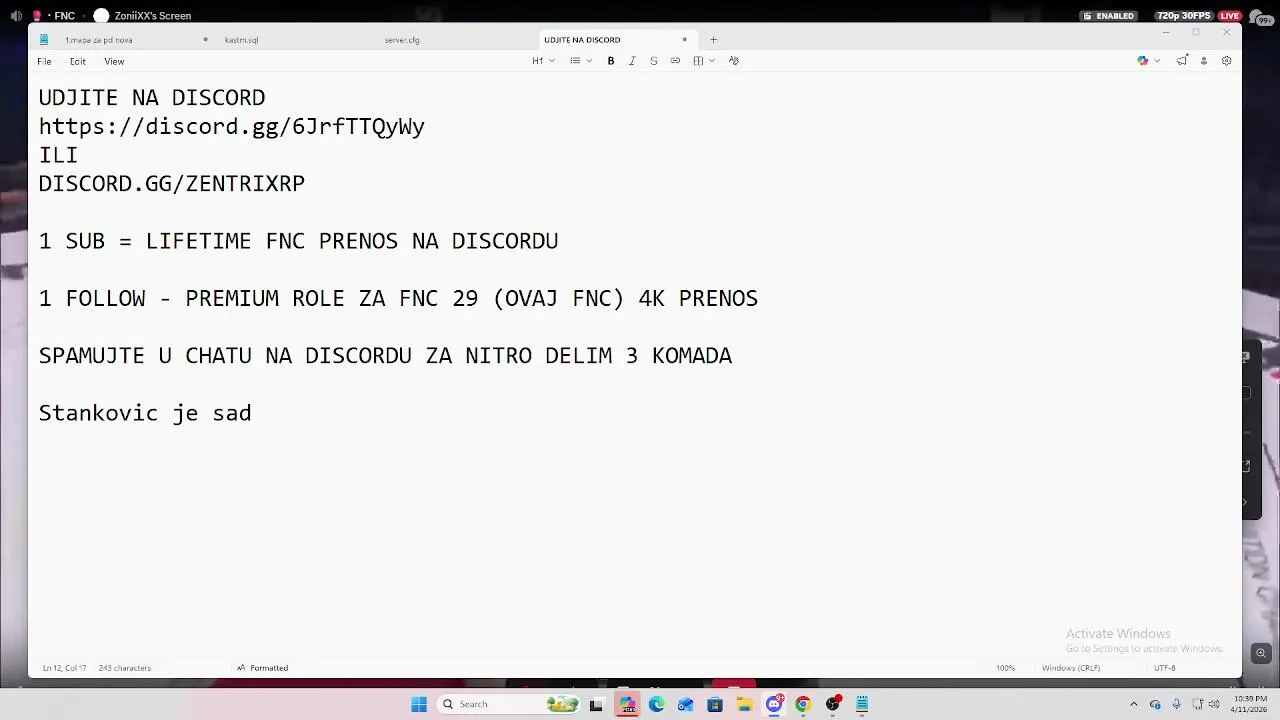Add a new Notepad tab
The image size is (1280, 720).
713,40
